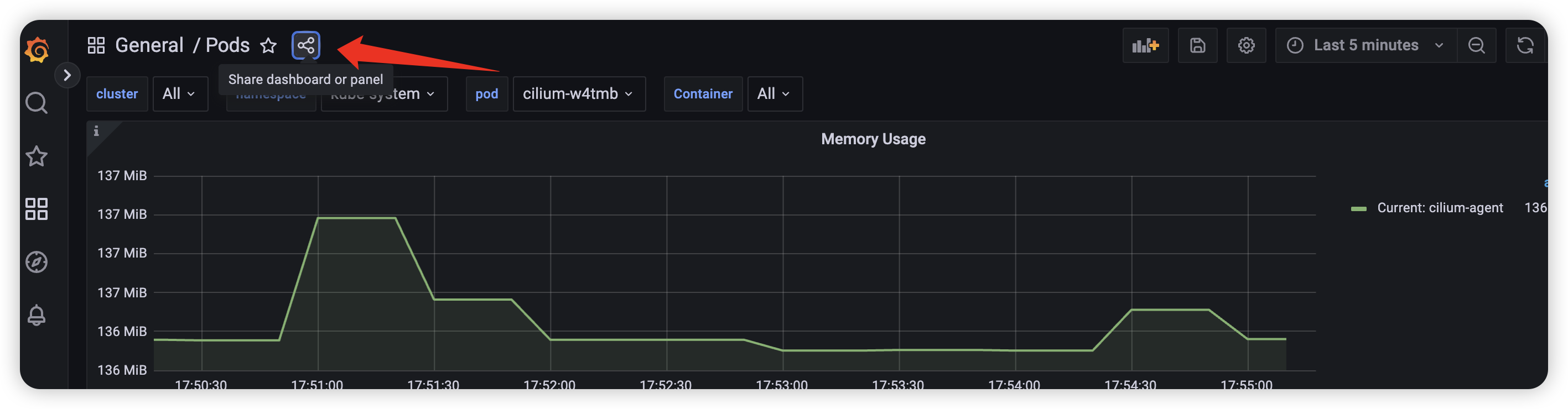1568x409 pixels.
Task: Click the 17:54:30 time axis label
Action: (x=1130, y=385)
